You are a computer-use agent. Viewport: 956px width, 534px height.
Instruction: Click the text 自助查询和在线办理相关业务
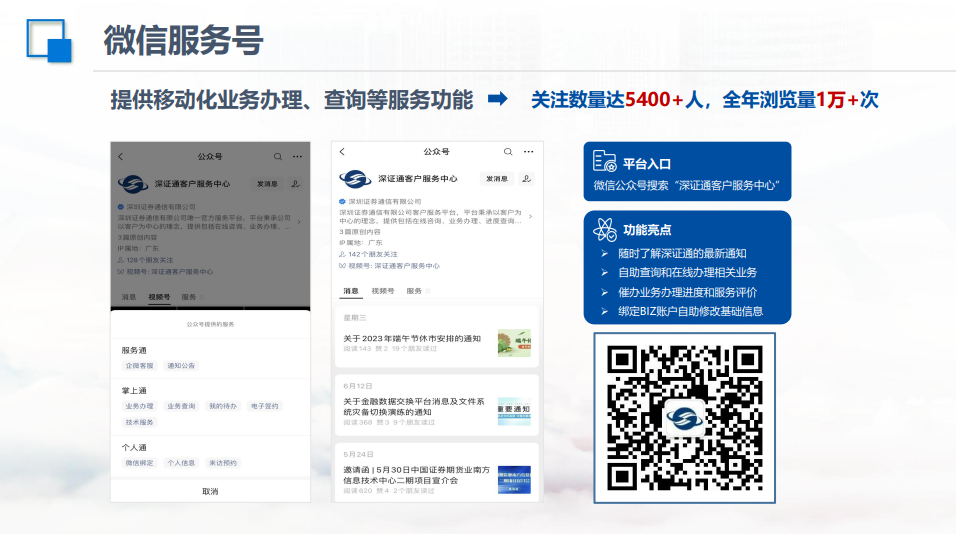coord(687,272)
